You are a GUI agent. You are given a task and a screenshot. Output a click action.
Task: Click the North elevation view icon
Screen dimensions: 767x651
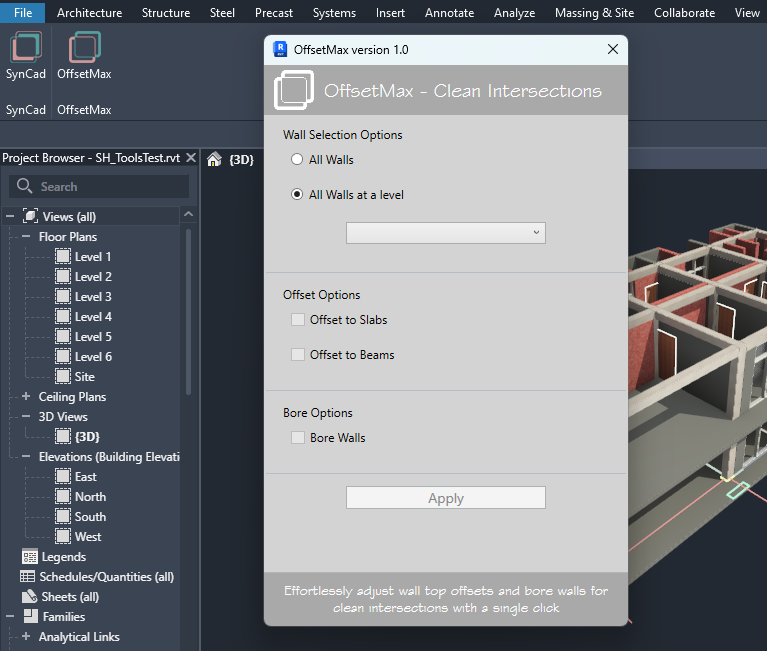pyautogui.click(x=63, y=496)
